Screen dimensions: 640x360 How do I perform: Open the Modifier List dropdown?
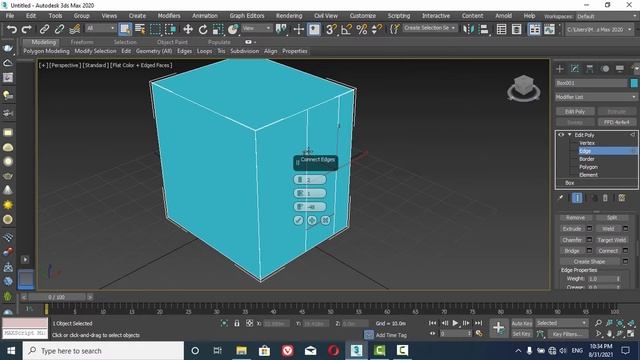[596, 97]
